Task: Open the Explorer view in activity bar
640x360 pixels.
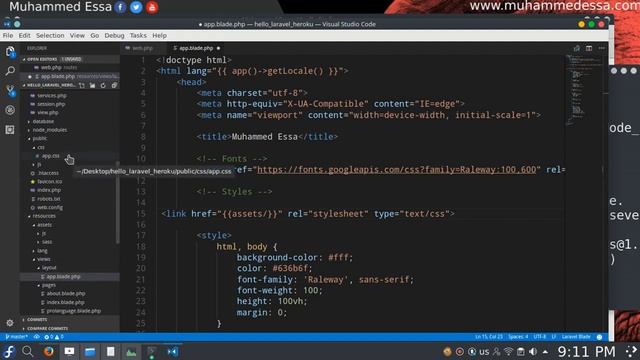Action: point(10,51)
